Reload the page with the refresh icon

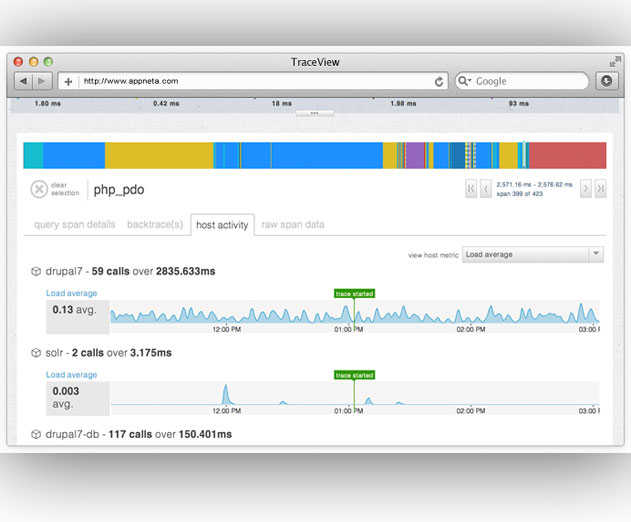[439, 82]
